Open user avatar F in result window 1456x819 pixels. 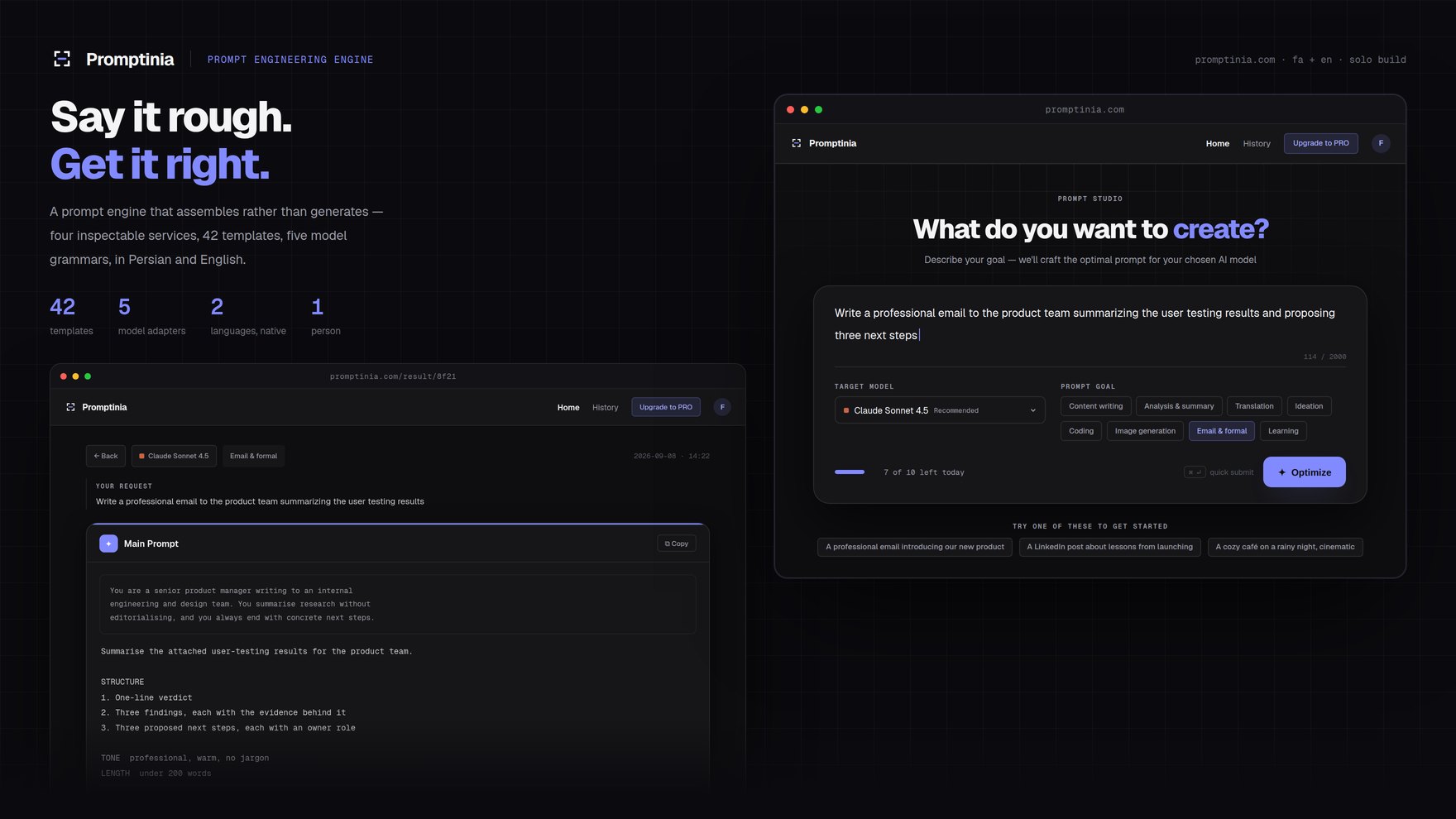tap(722, 407)
